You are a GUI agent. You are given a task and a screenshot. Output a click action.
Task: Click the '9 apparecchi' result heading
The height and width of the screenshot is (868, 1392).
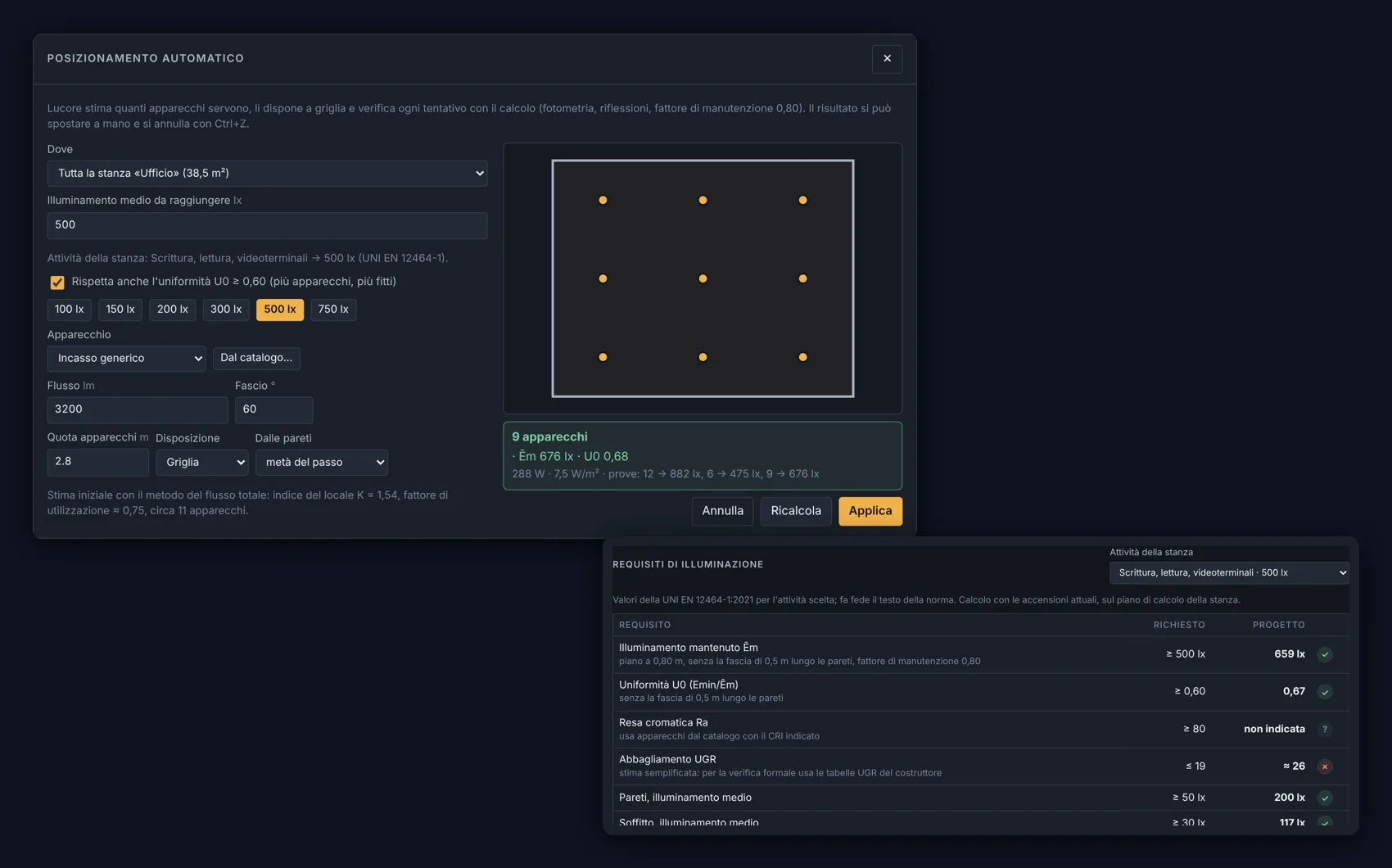(x=549, y=437)
